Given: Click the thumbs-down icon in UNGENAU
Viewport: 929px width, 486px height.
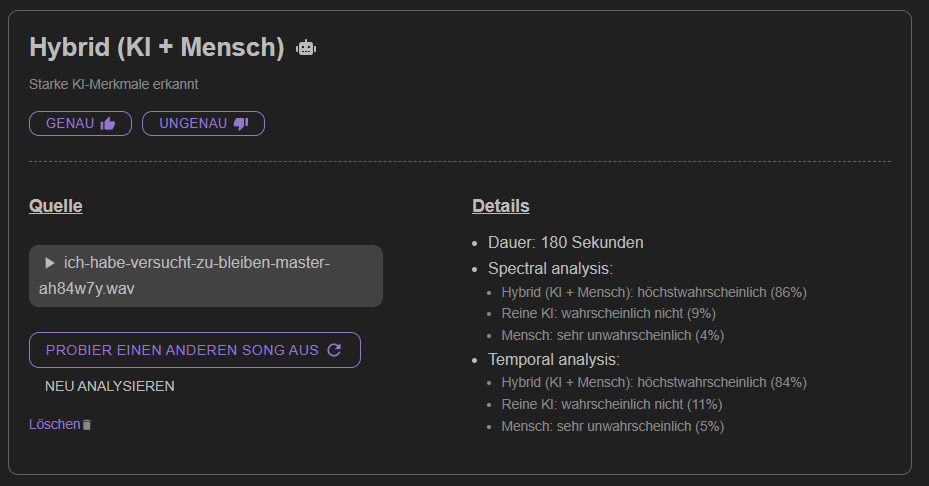Looking at the screenshot, I should (241, 123).
